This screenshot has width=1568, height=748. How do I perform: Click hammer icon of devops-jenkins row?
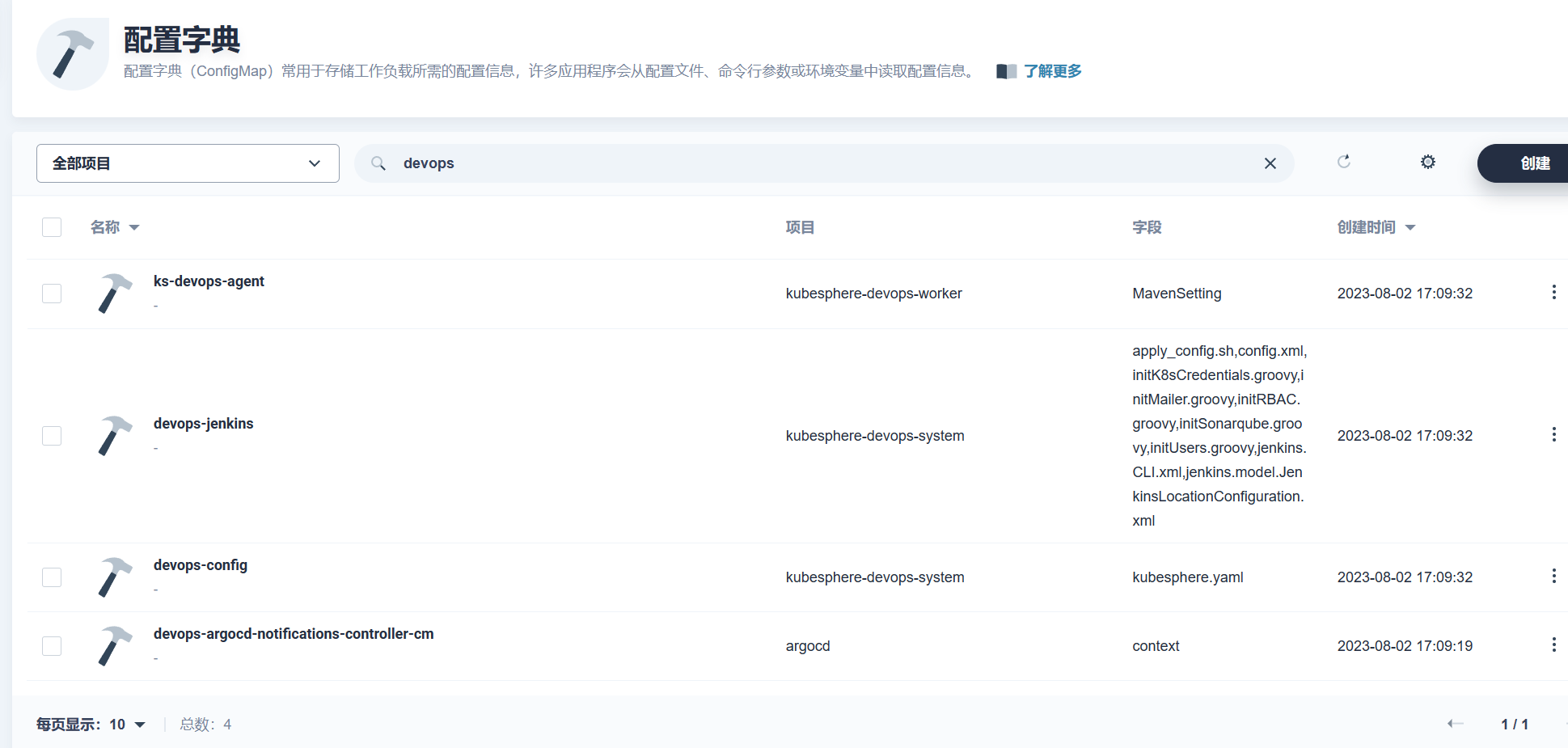(115, 436)
